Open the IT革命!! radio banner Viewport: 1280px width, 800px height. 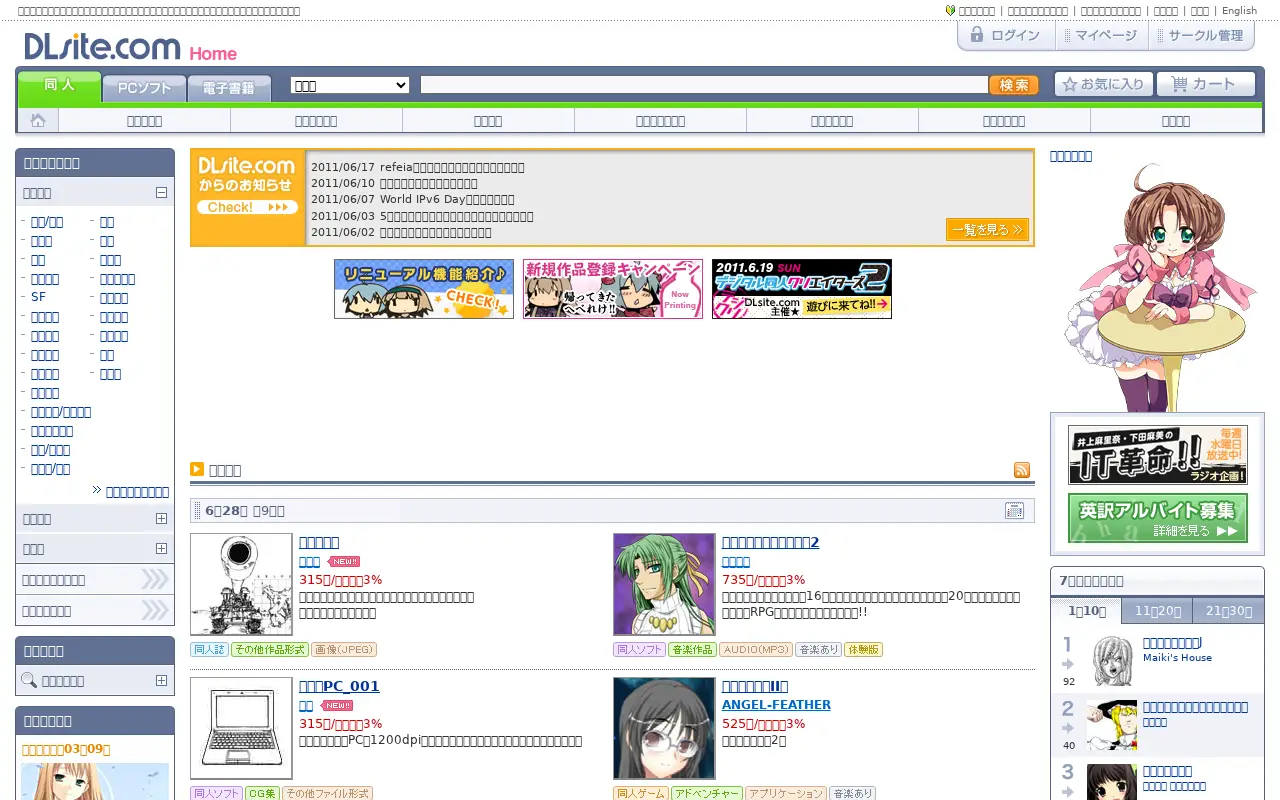(1157, 455)
